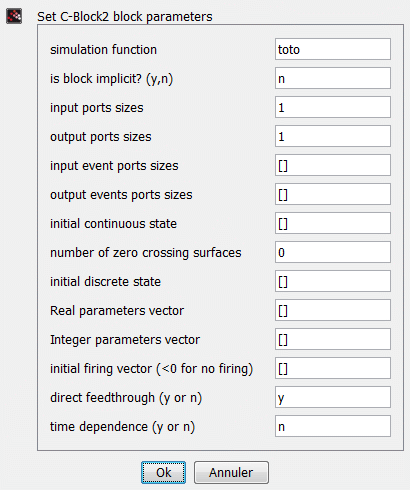Click the output ports sizes field

[x=333, y=136]
